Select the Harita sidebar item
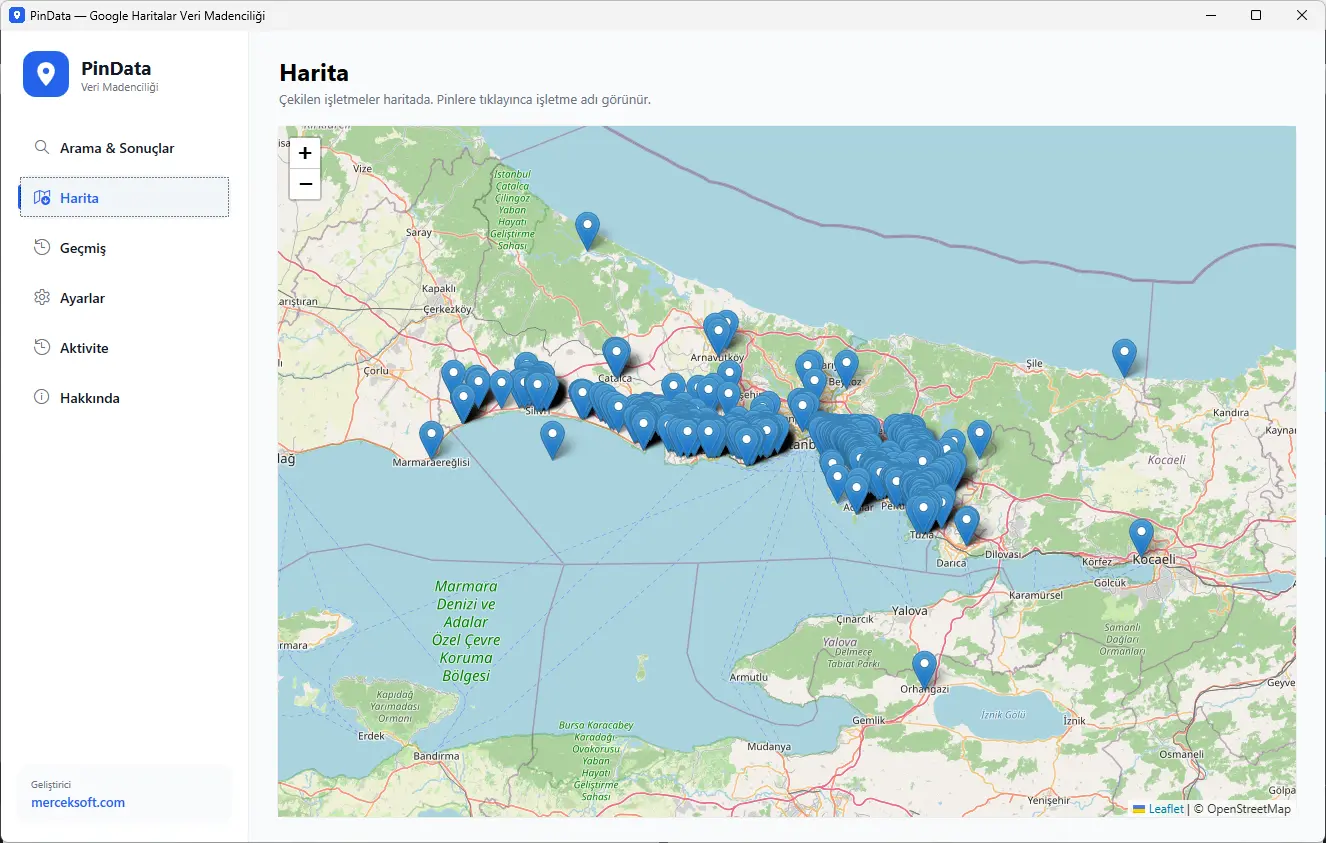The height and width of the screenshot is (843, 1326). tap(124, 198)
